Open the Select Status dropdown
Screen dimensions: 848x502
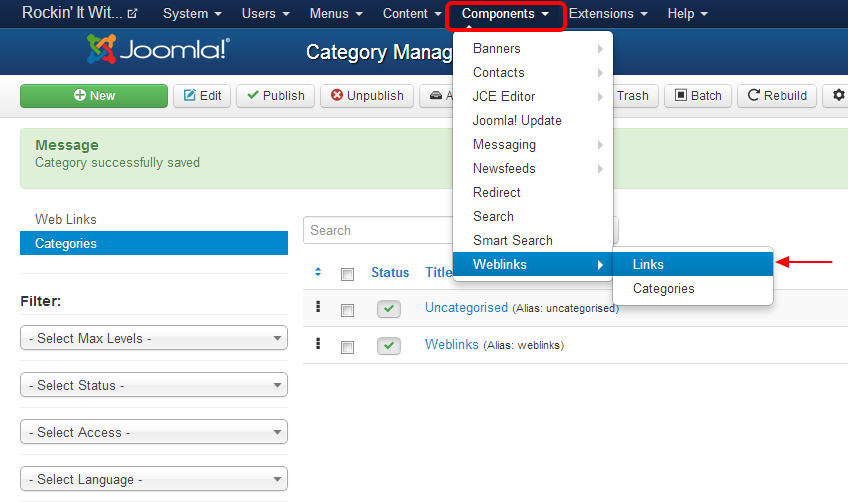click(154, 385)
